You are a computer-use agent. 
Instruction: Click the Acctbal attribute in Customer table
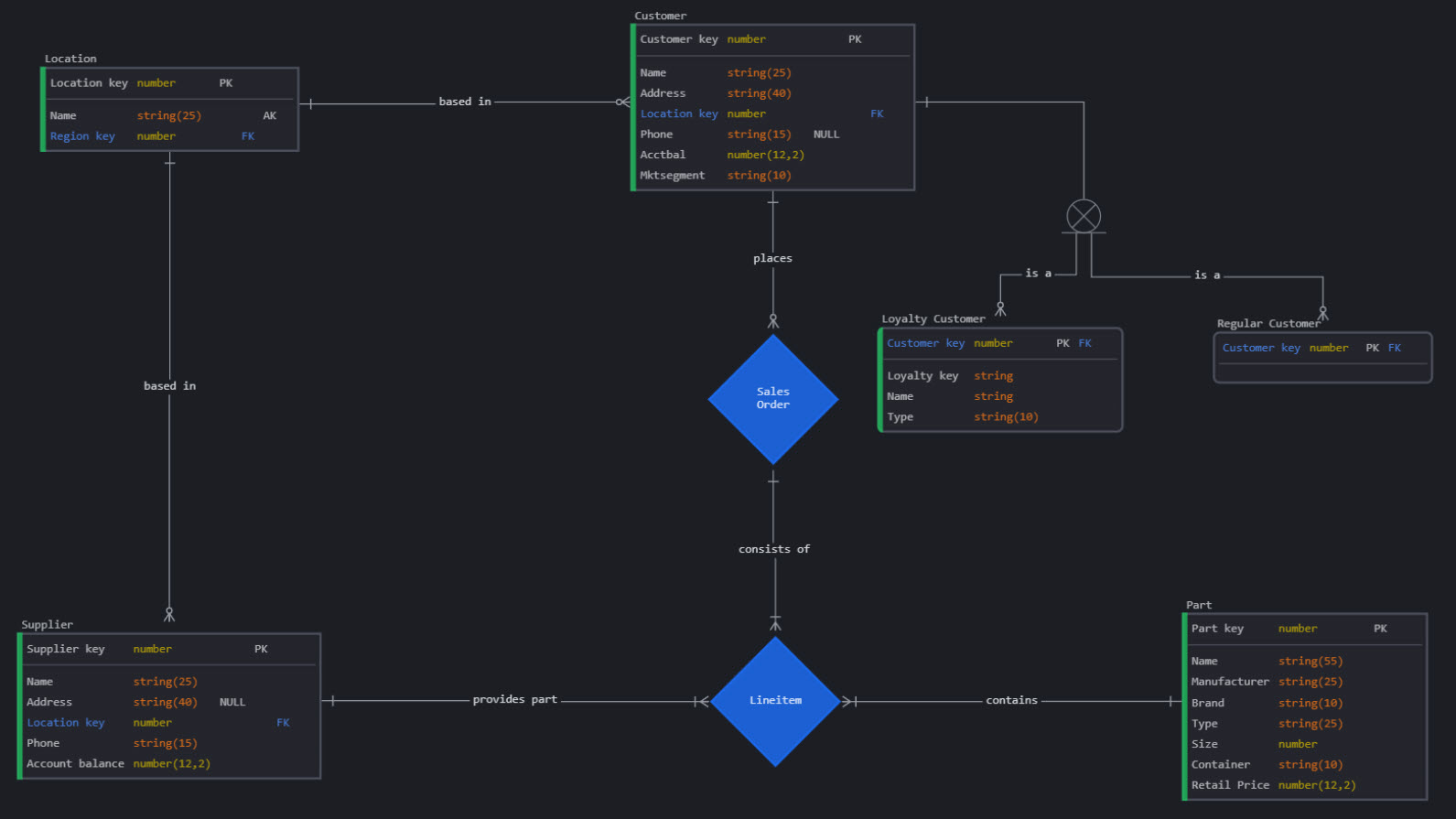tap(663, 156)
